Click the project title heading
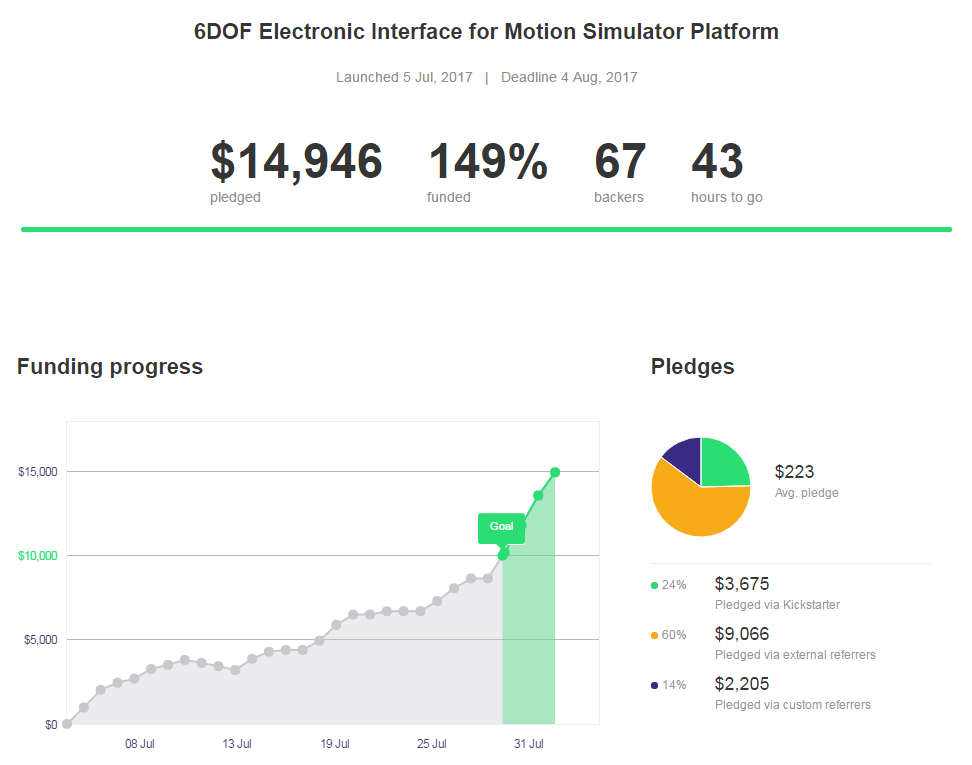972x765 pixels. tap(486, 32)
